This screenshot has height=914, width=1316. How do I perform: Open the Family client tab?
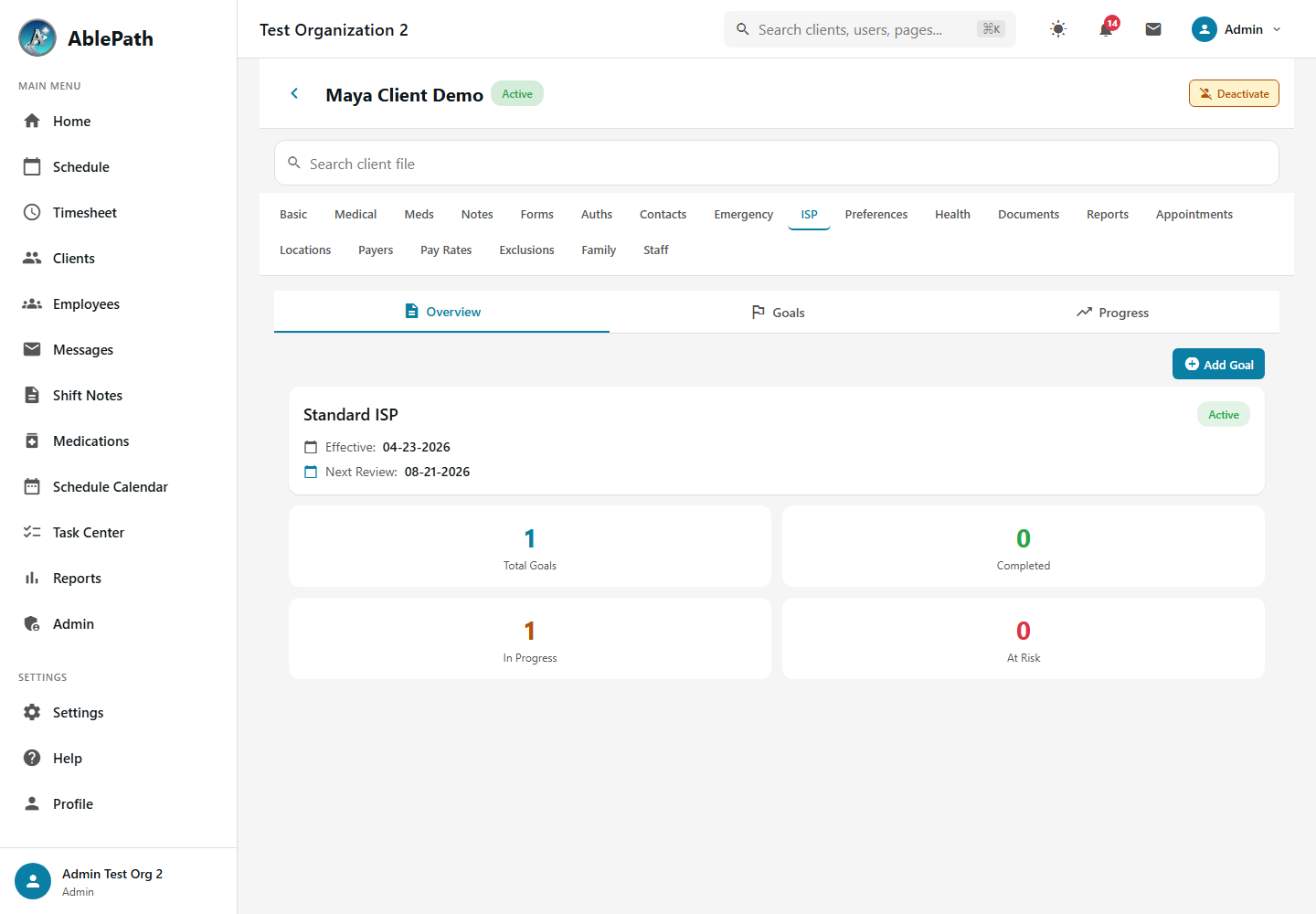point(599,250)
